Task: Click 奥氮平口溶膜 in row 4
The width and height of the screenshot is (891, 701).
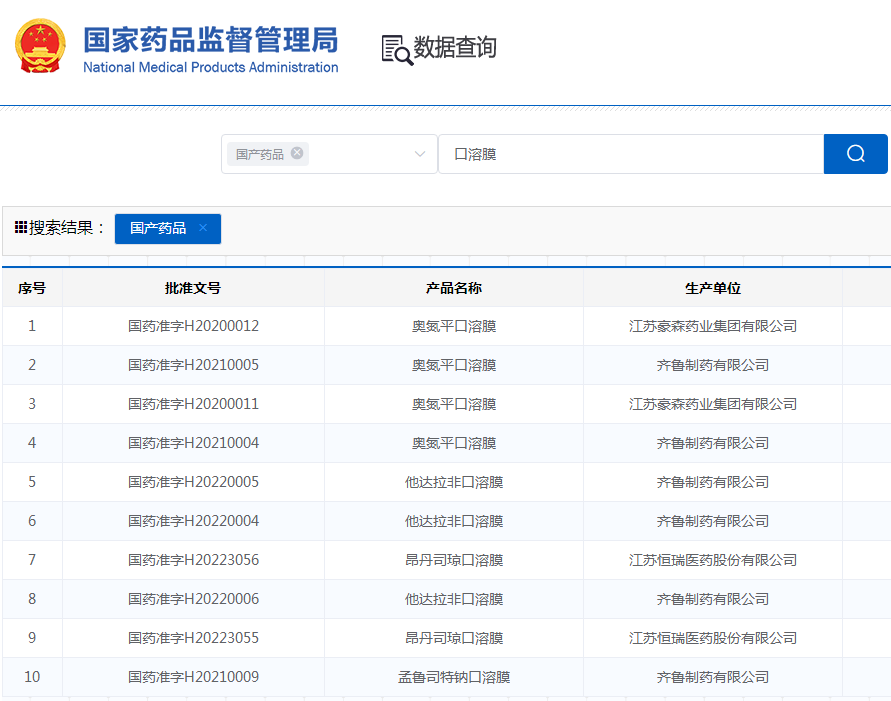Action: click(x=453, y=443)
